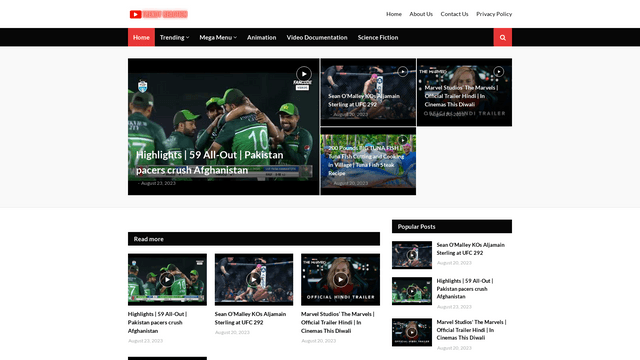
Task: Expand the Mega Menu dropdown
Action: (x=218, y=38)
